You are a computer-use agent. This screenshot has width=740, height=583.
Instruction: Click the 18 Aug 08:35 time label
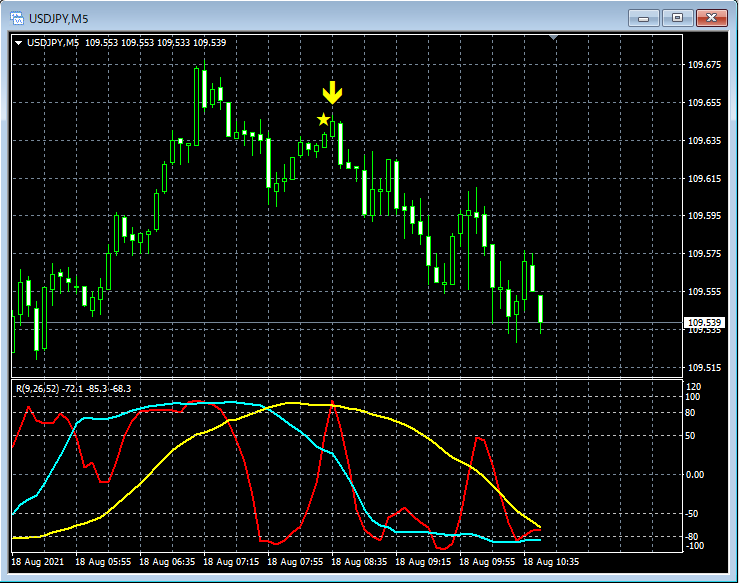[x=359, y=562]
